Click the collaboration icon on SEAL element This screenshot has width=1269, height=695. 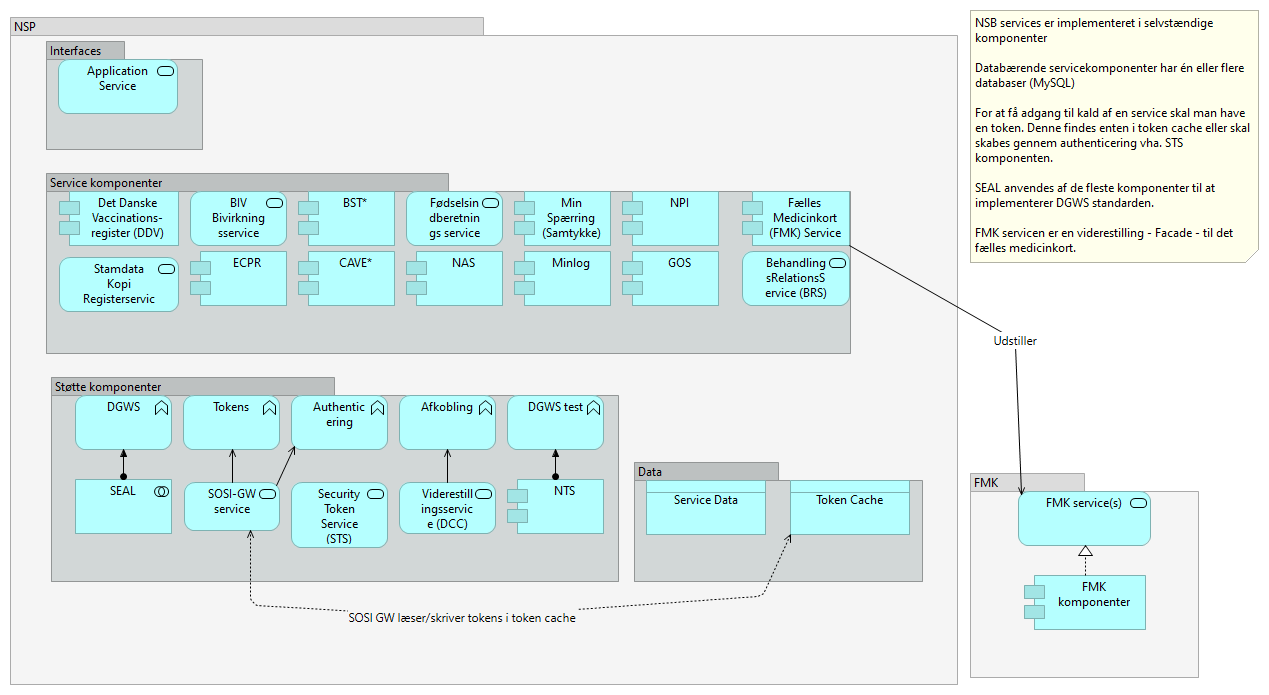tap(160, 492)
